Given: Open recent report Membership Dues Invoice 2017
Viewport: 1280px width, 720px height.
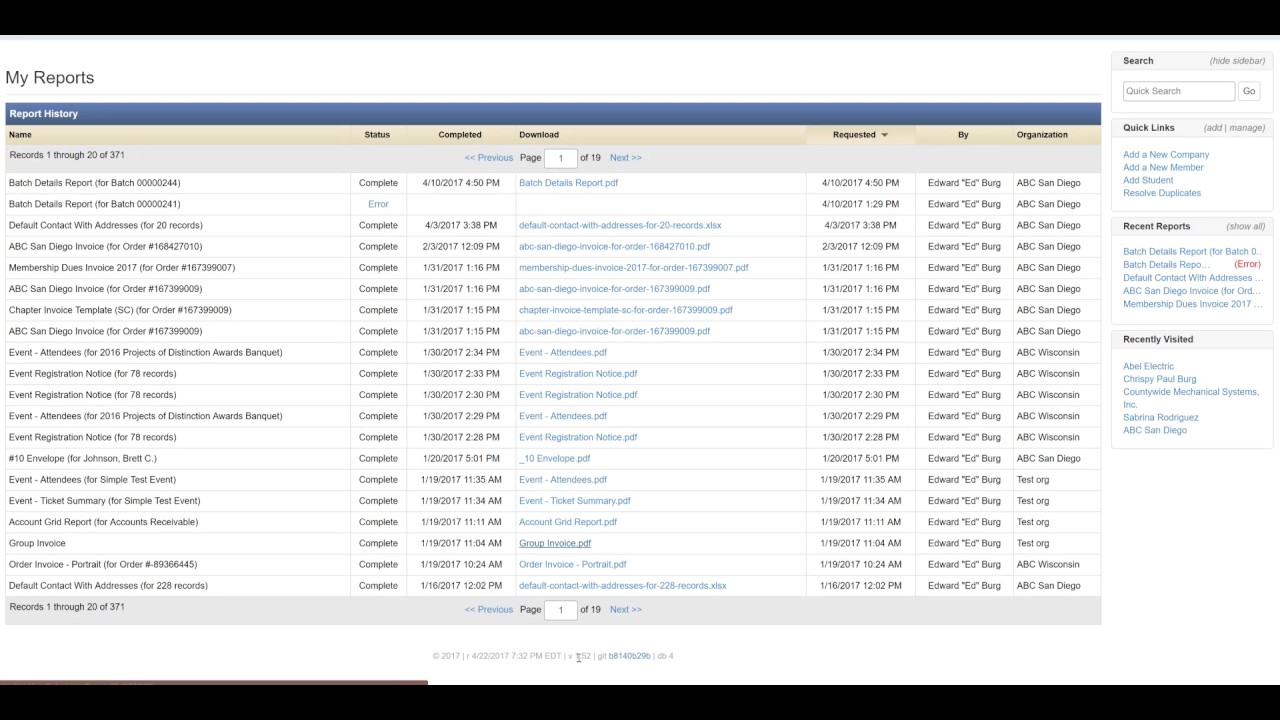Looking at the screenshot, I should 1193,304.
